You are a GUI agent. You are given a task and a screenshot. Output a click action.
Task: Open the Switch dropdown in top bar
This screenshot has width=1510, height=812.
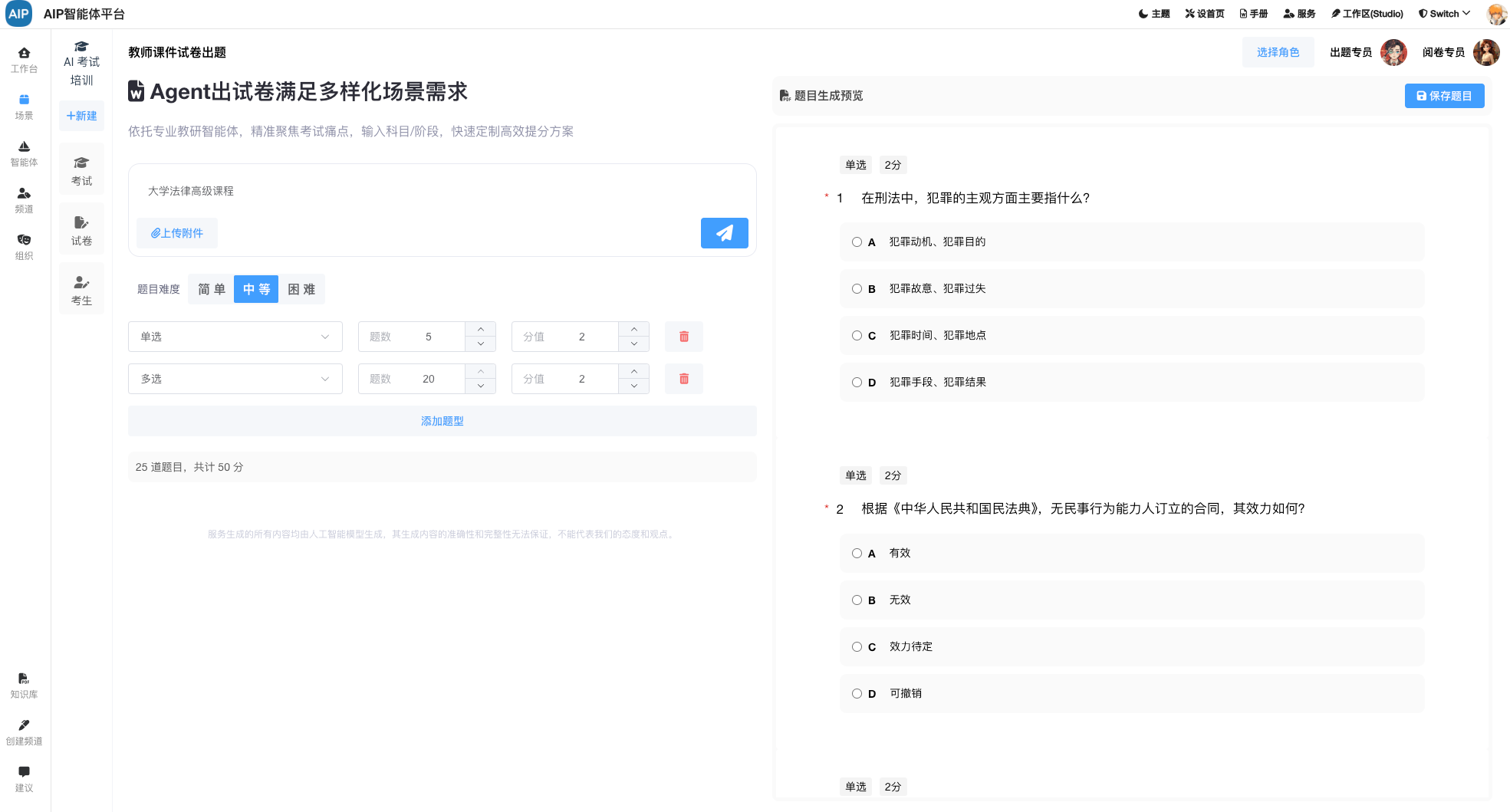click(x=1444, y=14)
